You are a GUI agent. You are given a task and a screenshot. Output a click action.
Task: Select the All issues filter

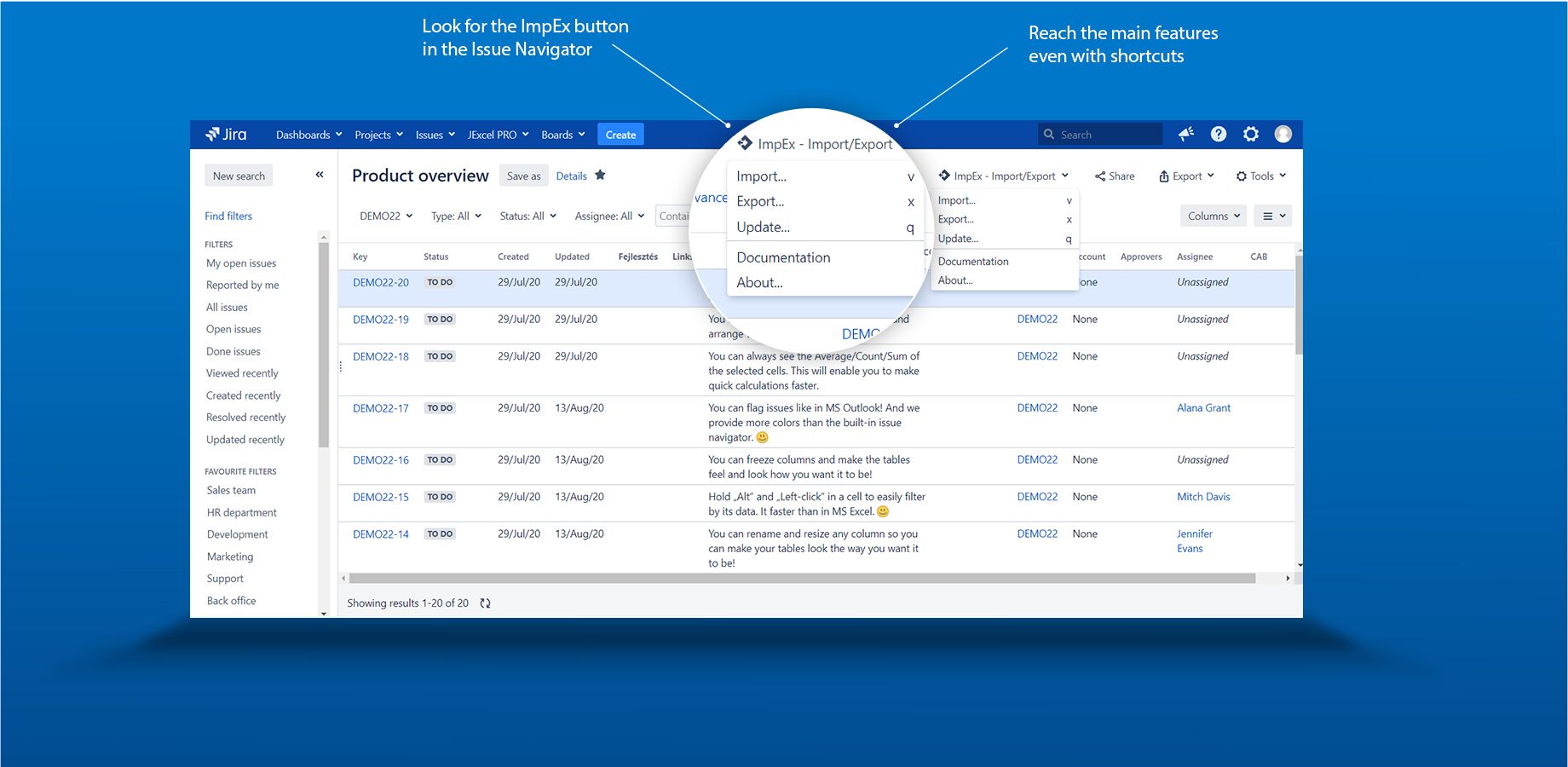(x=227, y=308)
